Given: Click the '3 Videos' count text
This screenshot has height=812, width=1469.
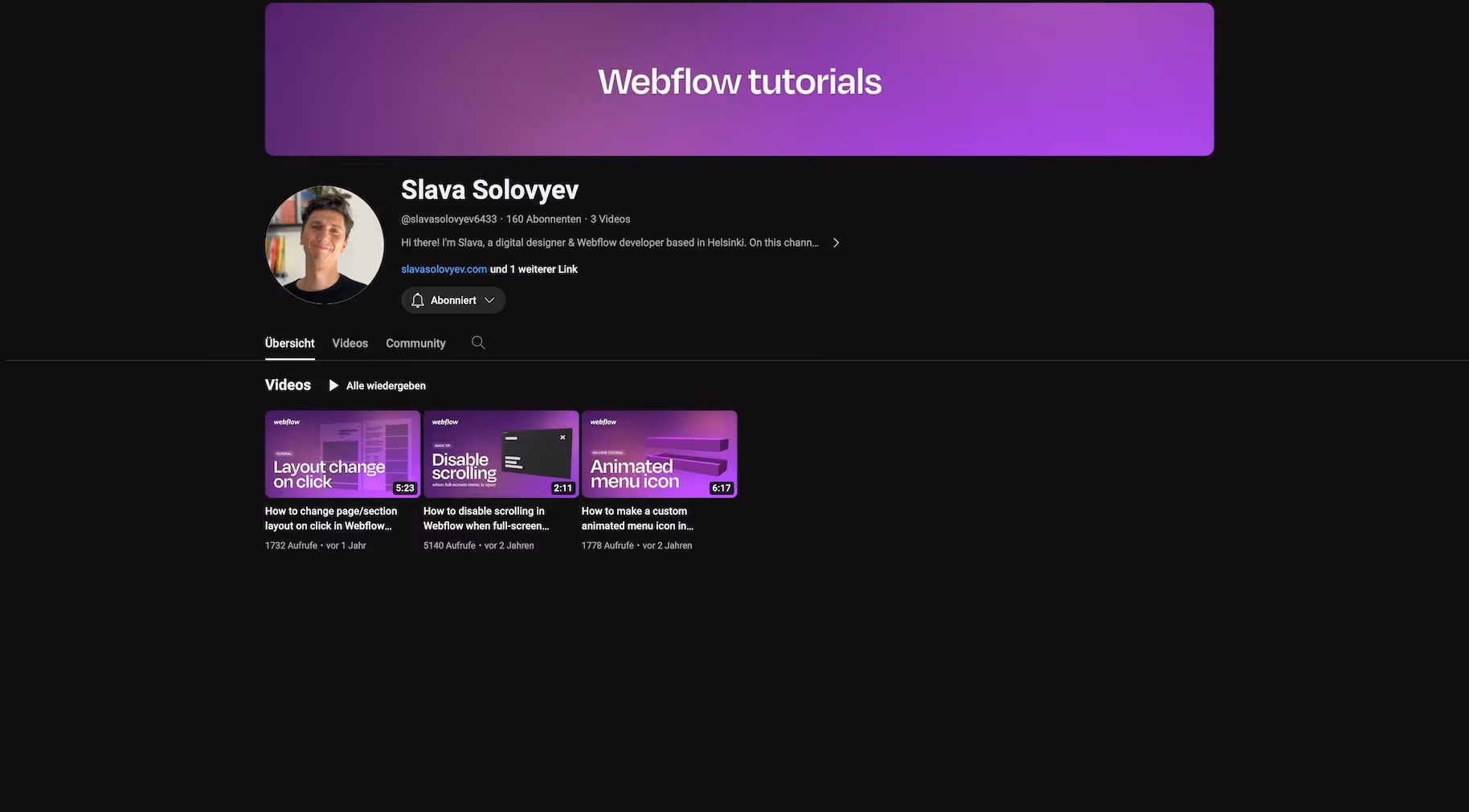Looking at the screenshot, I should point(610,219).
